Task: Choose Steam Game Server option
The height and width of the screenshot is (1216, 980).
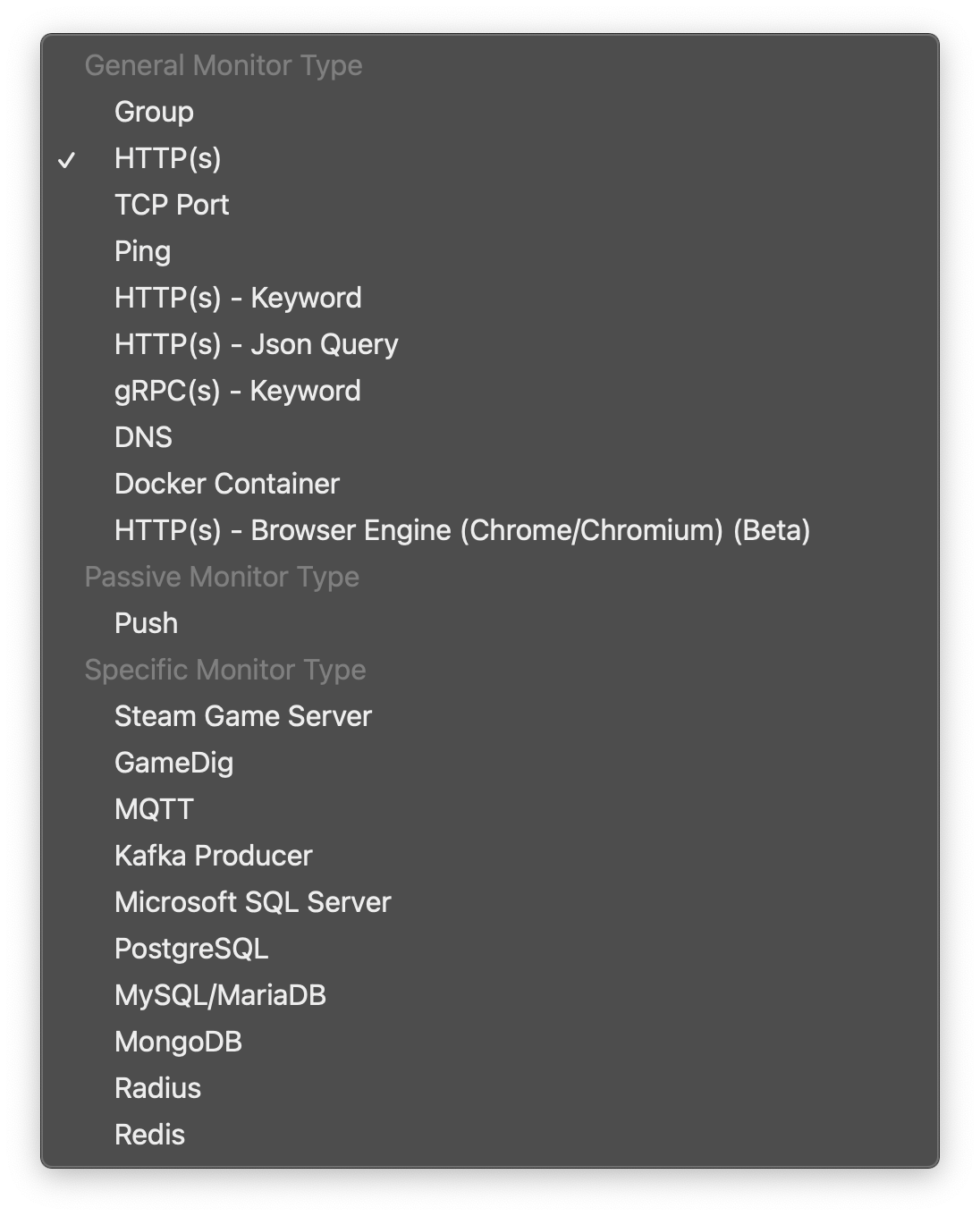Action: pyautogui.click(x=242, y=716)
